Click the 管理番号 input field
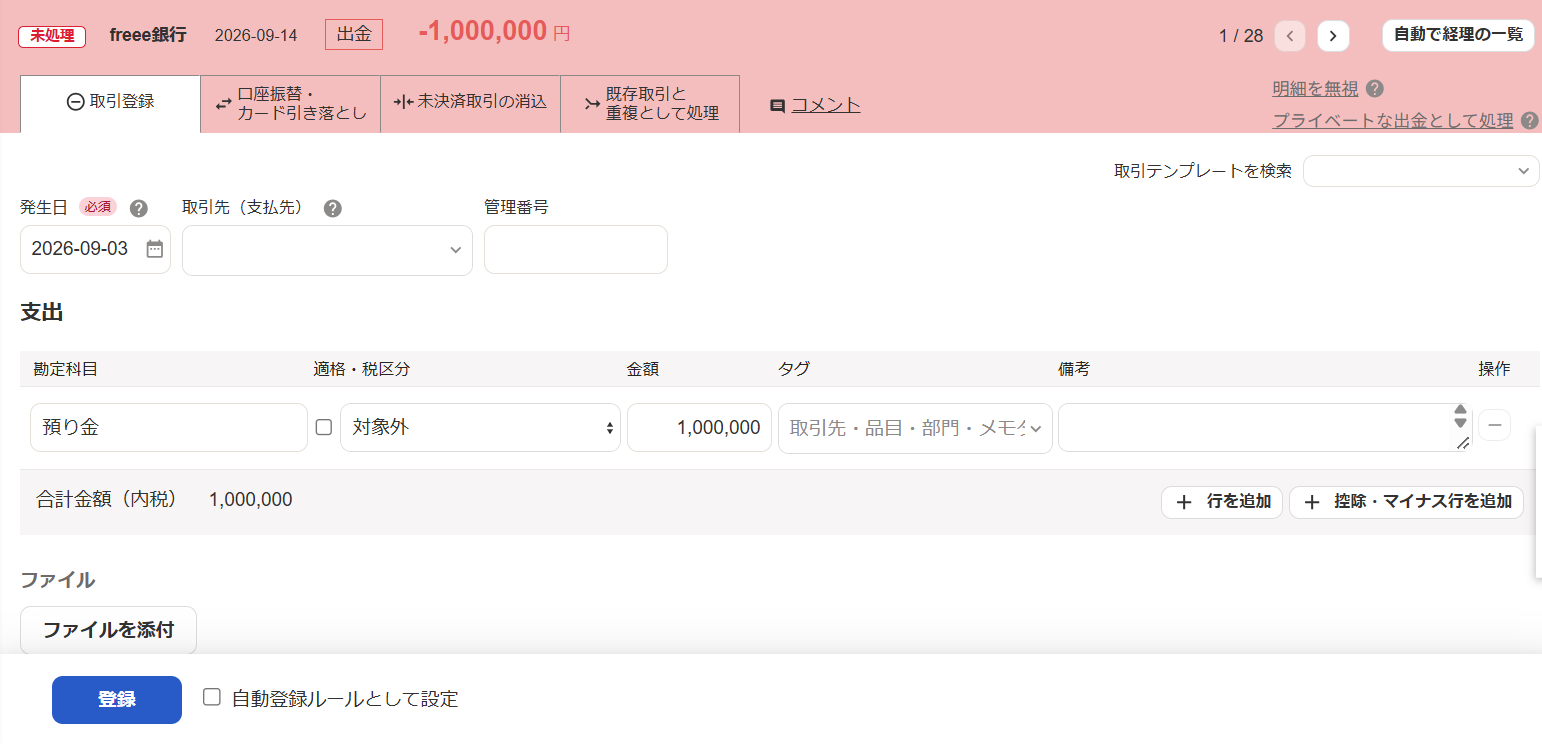Viewport: 1542px width, 744px height. [x=576, y=250]
